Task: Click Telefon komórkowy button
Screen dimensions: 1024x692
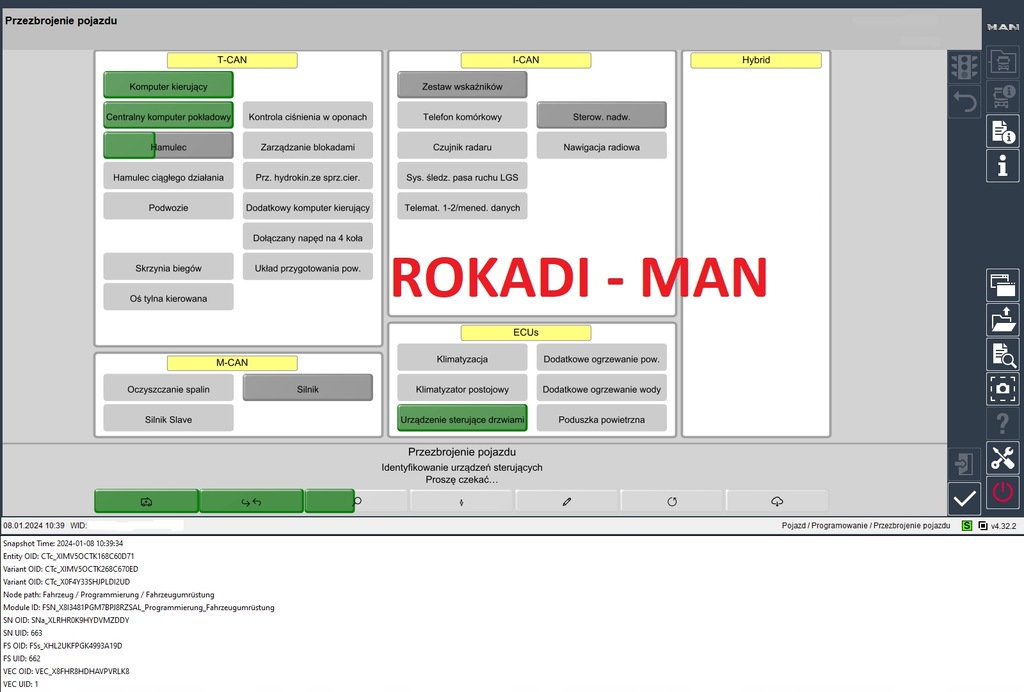Action: tap(462, 116)
